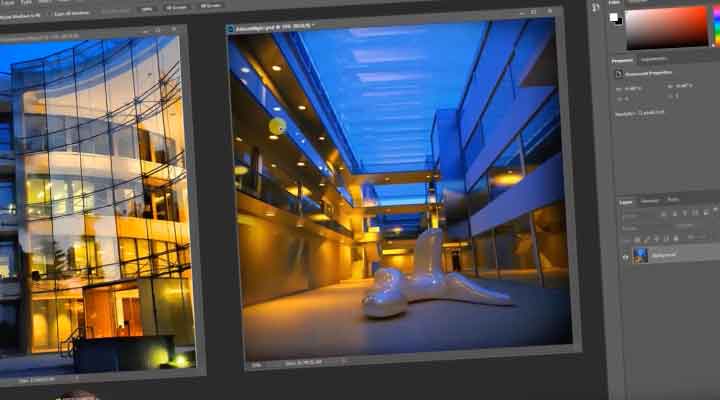Click the 100% zoom button
Image resolution: width=720 pixels, height=400 pixels.
pyautogui.click(x=147, y=9)
